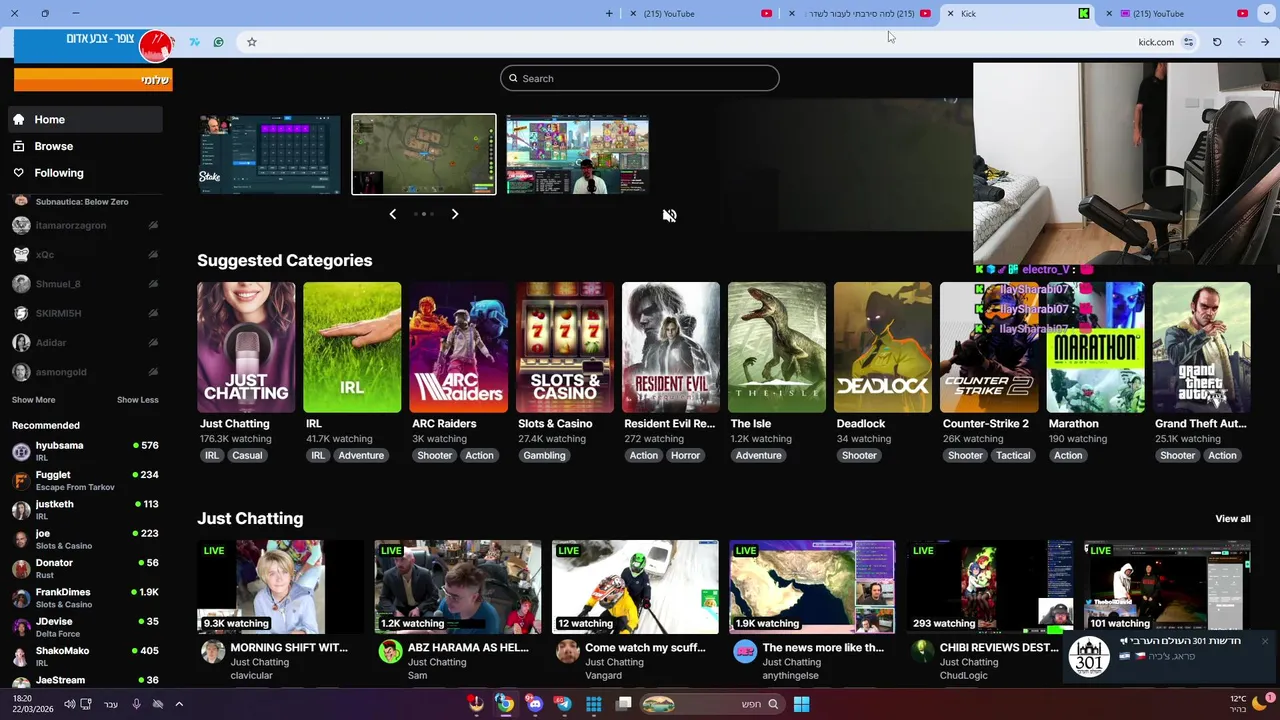
Task: Open ShakoMako's IRL channel in sidebar
Action: tap(86, 656)
